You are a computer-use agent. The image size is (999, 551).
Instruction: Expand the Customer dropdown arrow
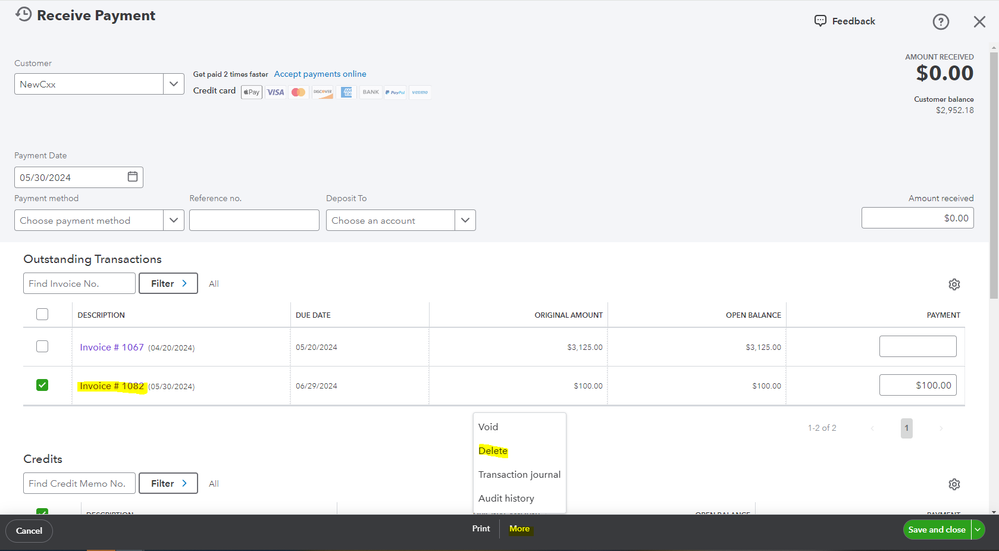tap(173, 84)
